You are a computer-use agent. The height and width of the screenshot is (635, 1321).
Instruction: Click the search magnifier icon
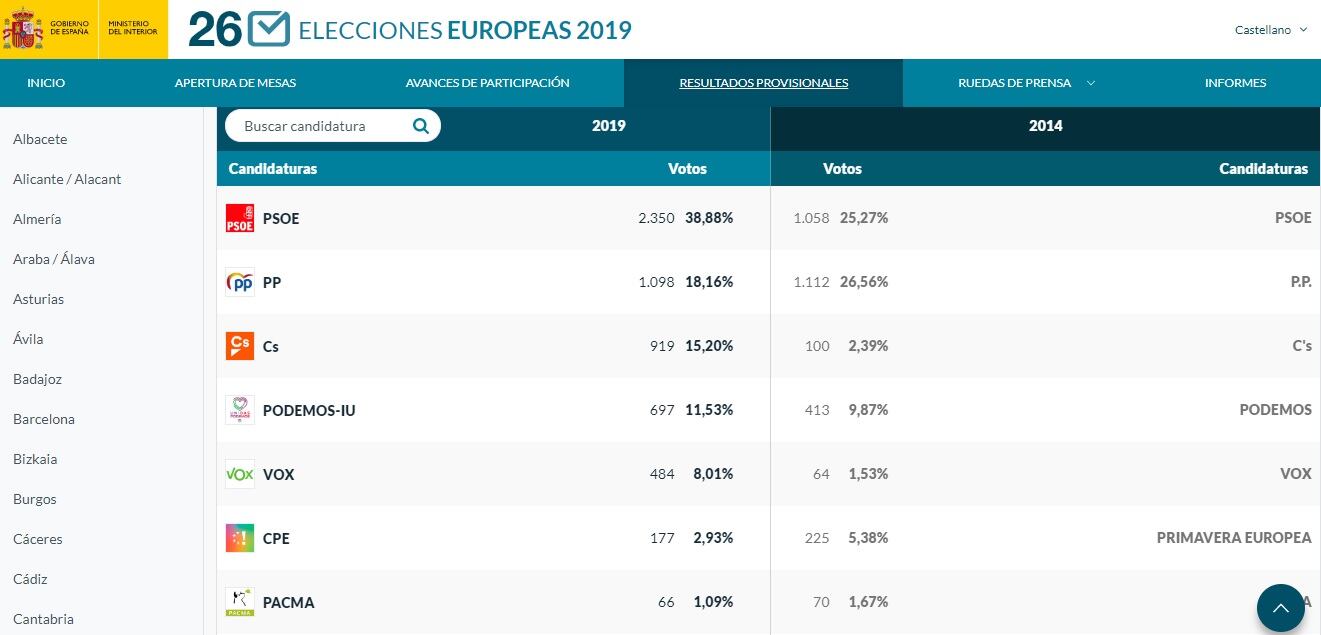(421, 126)
